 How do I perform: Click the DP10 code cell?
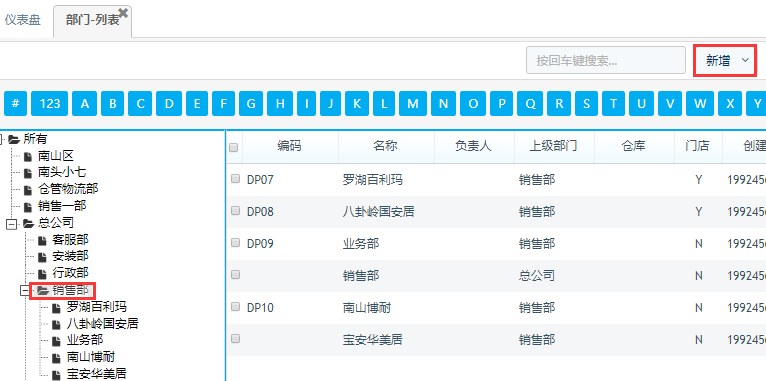click(x=260, y=308)
